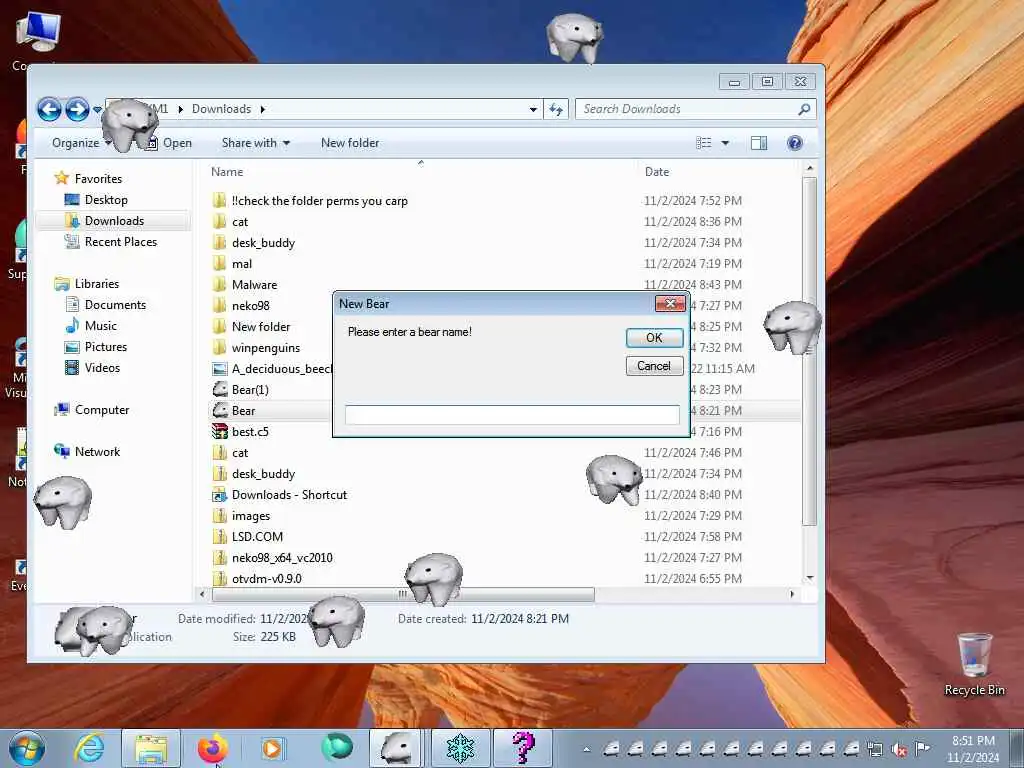The height and width of the screenshot is (768, 1024).
Task: Cancel the New Bear dialog
Action: coord(654,366)
